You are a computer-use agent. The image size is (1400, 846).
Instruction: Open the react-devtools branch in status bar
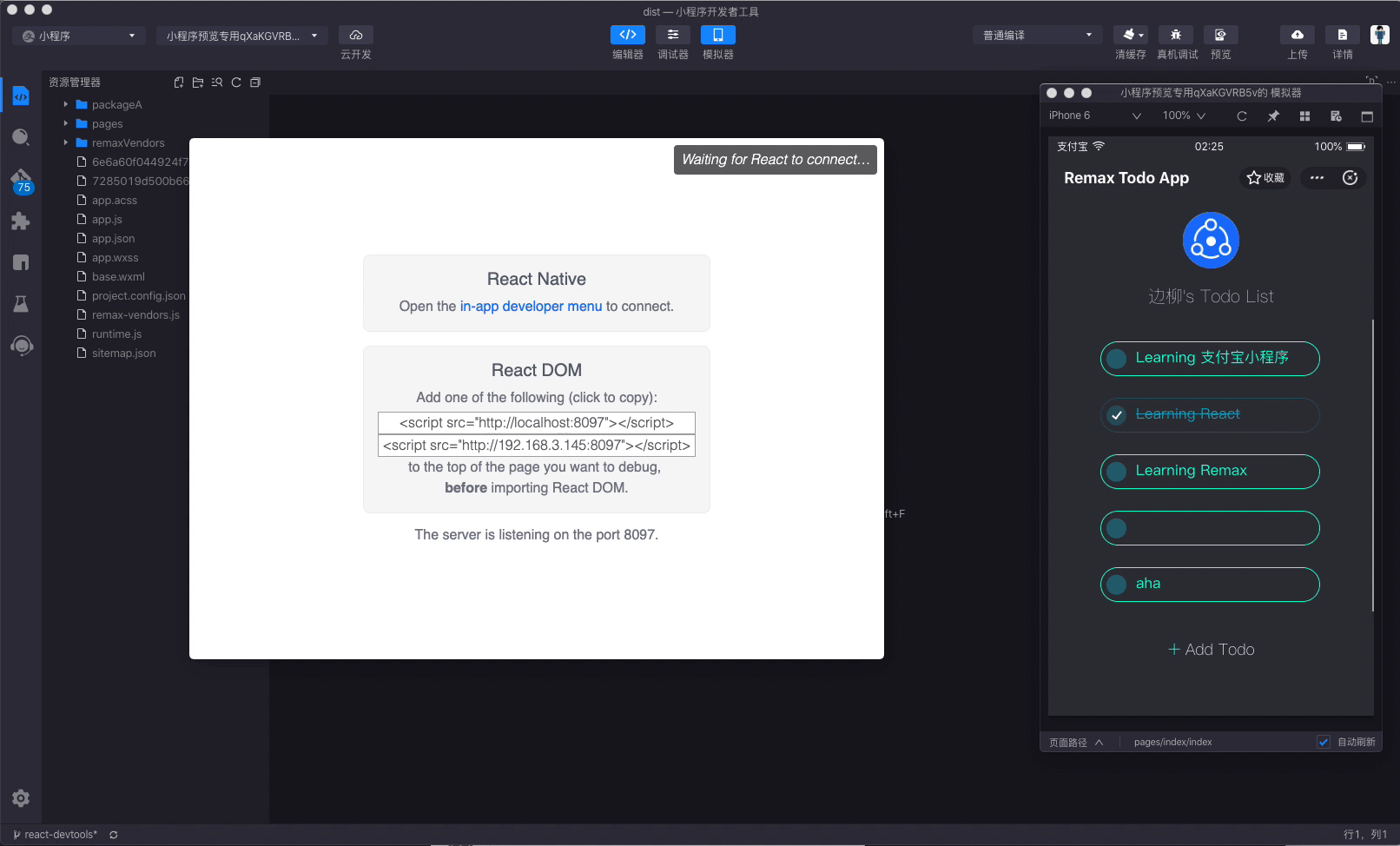coord(55,835)
